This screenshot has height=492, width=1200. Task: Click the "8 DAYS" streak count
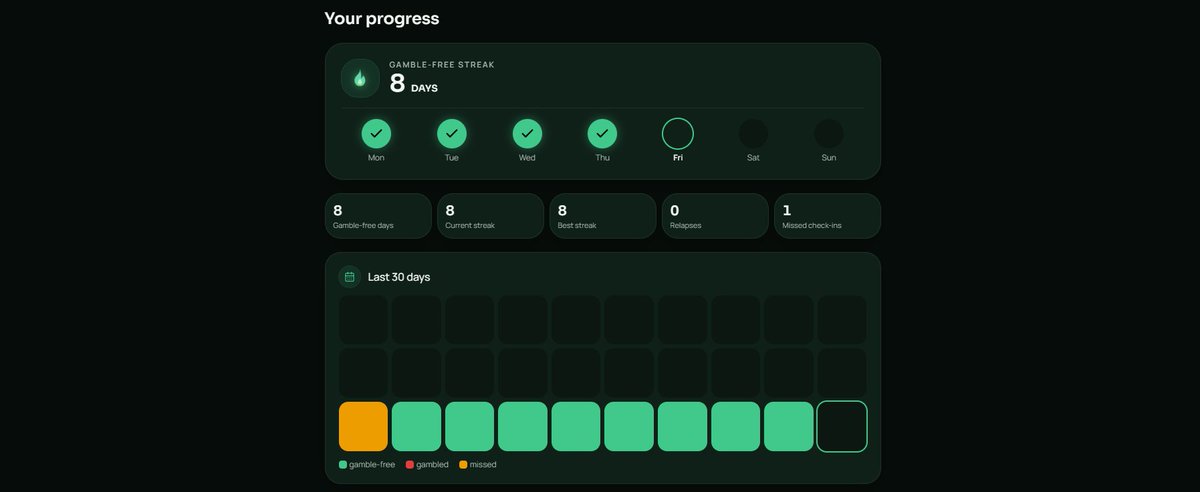pyautogui.click(x=414, y=84)
